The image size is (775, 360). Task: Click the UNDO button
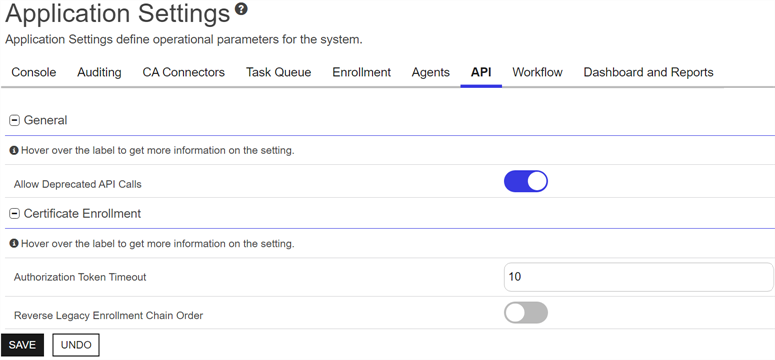point(76,345)
